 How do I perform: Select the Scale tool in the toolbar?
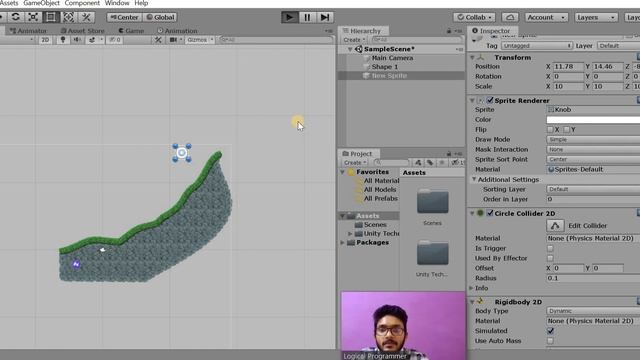33,17
